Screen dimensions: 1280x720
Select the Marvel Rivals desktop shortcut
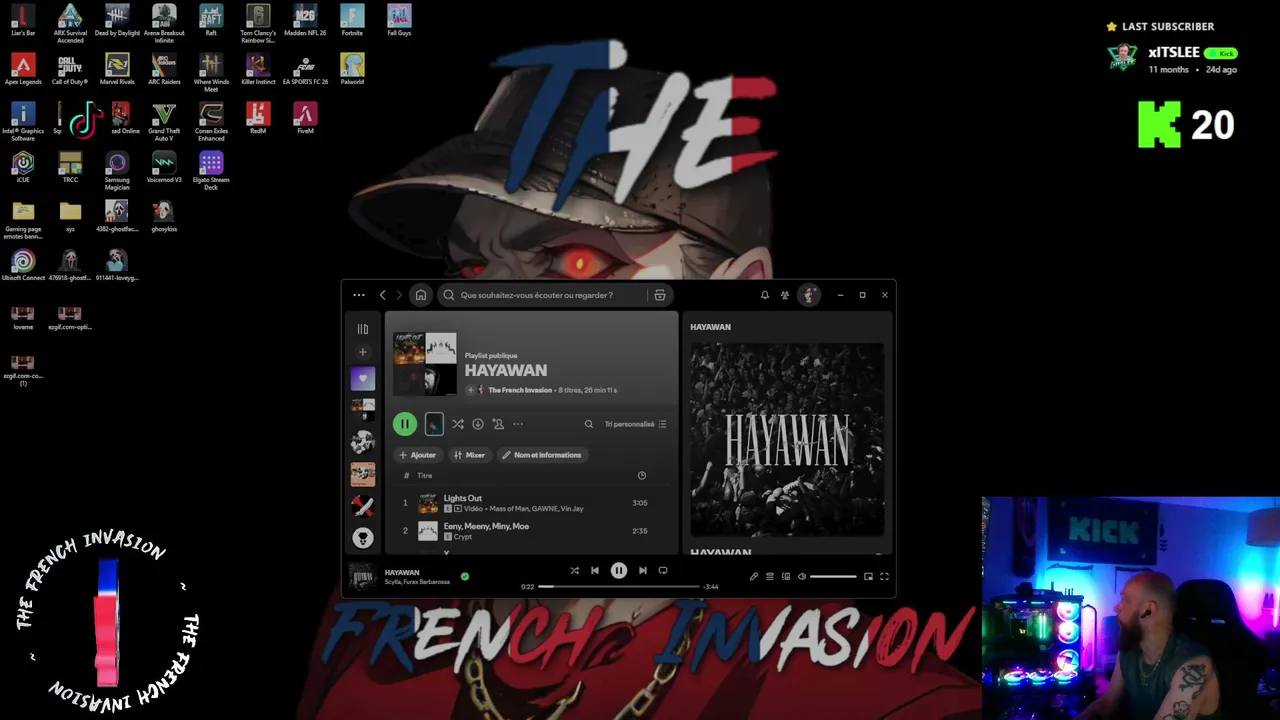(x=117, y=69)
